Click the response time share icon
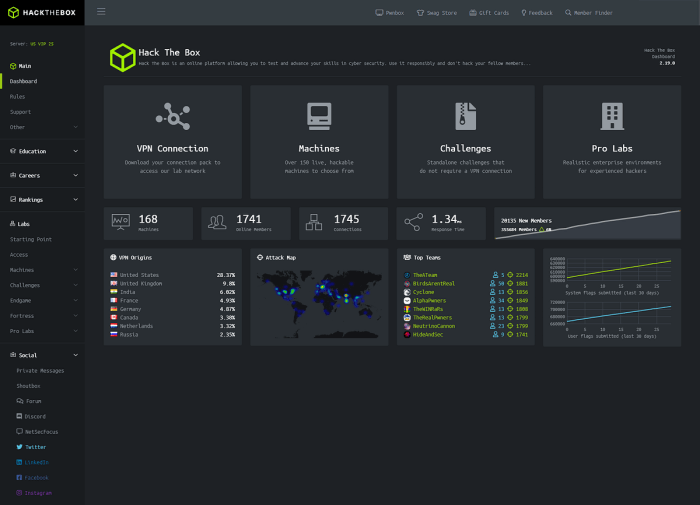 (413, 222)
